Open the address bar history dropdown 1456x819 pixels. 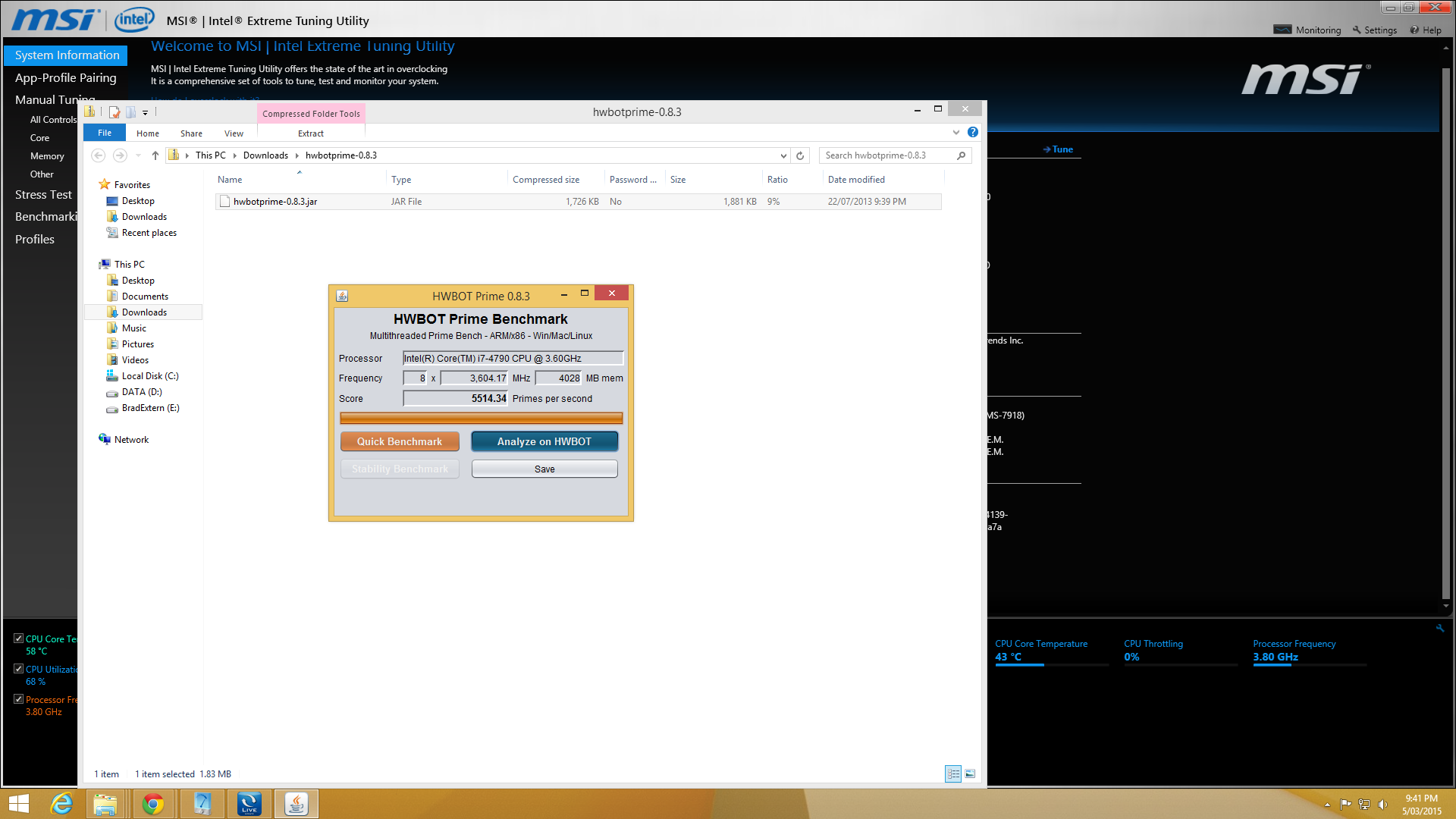783,155
